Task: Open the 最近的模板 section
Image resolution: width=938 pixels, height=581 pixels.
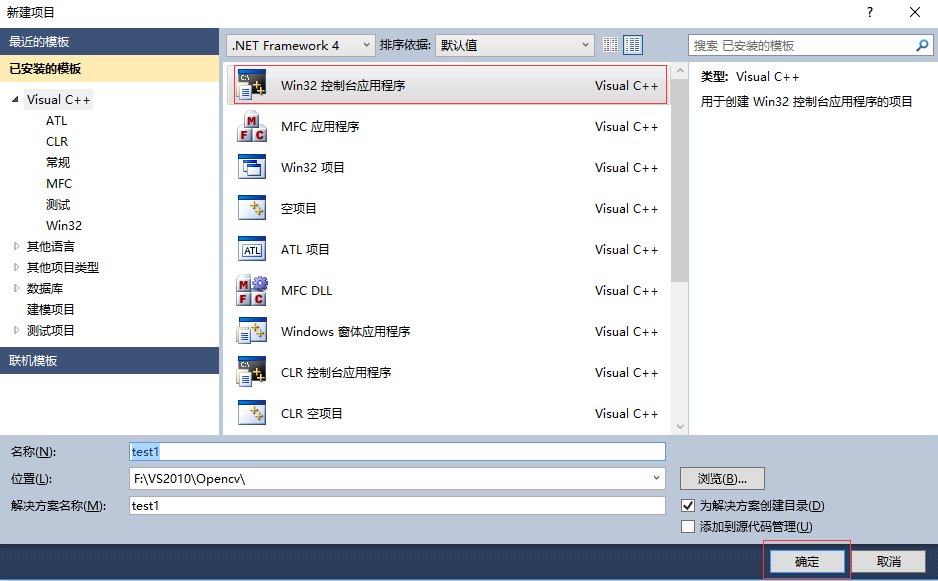Action: pos(109,41)
